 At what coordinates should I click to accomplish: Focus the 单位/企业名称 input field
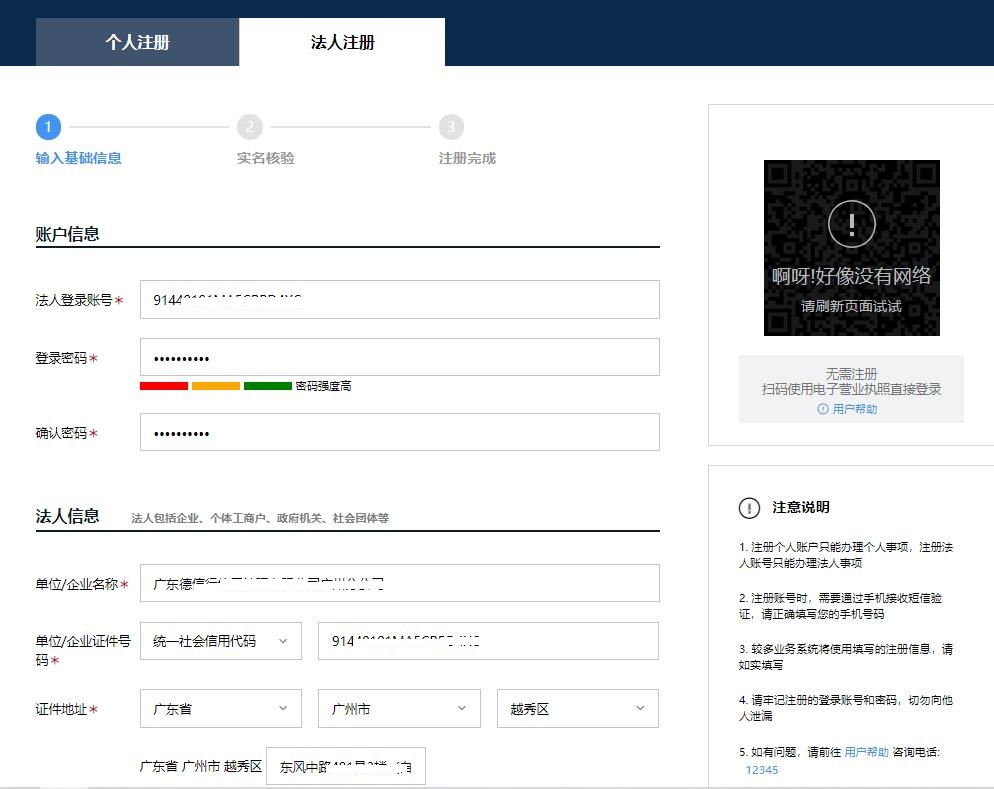[399, 583]
